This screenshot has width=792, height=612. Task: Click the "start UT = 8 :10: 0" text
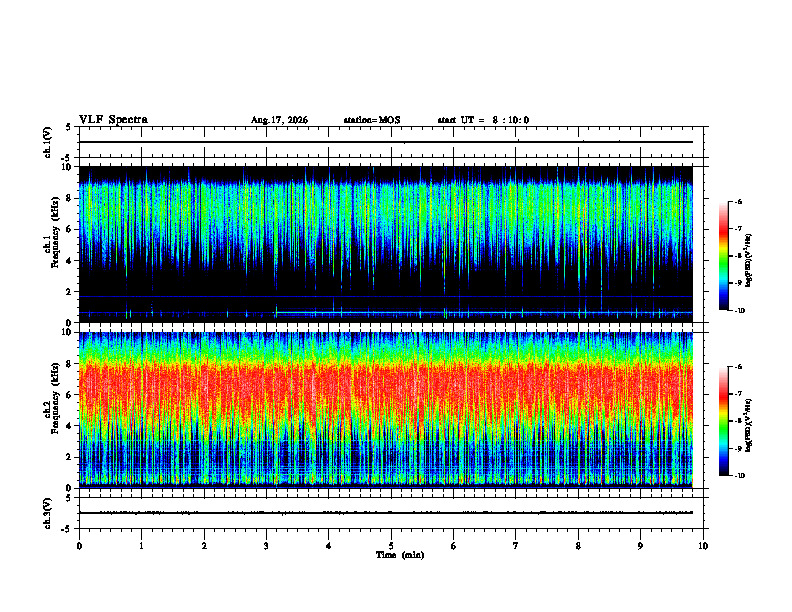point(483,120)
